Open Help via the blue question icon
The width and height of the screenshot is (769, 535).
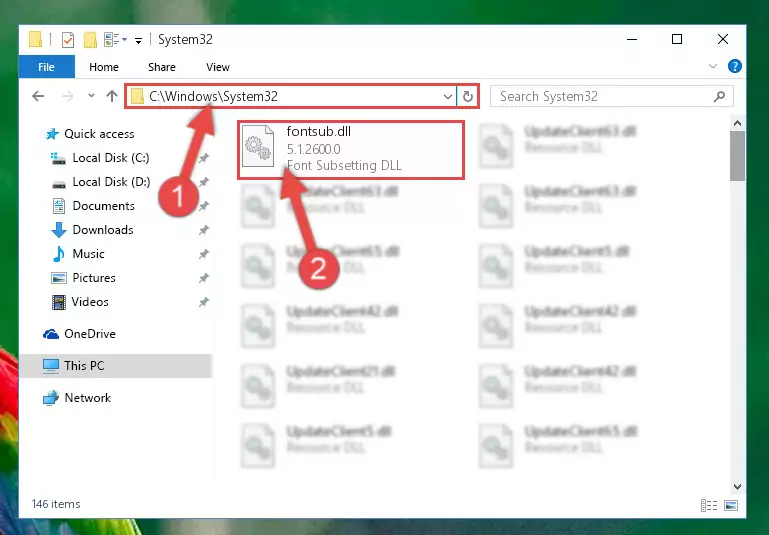735,66
